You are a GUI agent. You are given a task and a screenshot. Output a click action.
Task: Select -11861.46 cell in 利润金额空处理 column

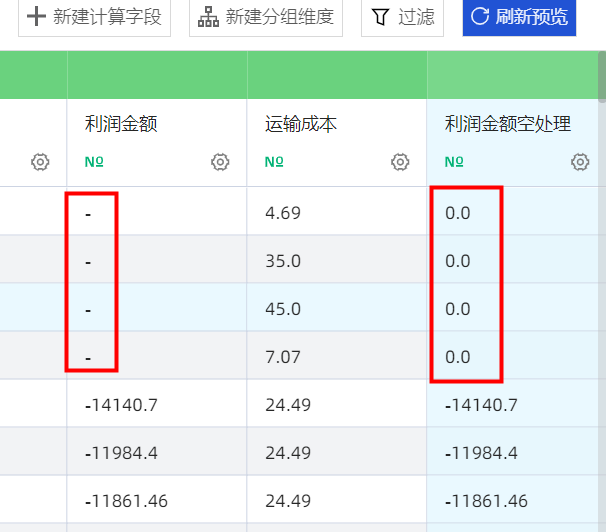click(x=487, y=501)
